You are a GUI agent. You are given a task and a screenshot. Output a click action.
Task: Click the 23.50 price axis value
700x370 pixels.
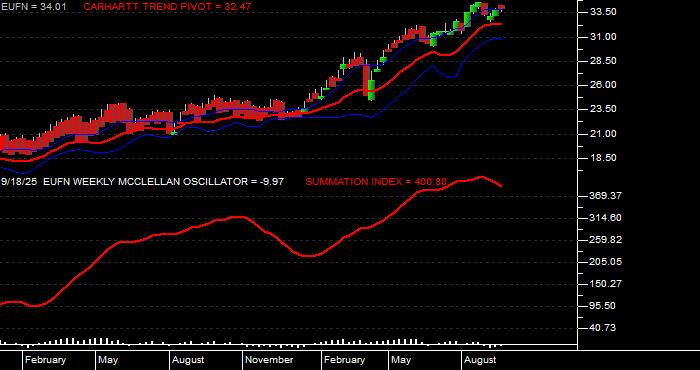(604, 109)
